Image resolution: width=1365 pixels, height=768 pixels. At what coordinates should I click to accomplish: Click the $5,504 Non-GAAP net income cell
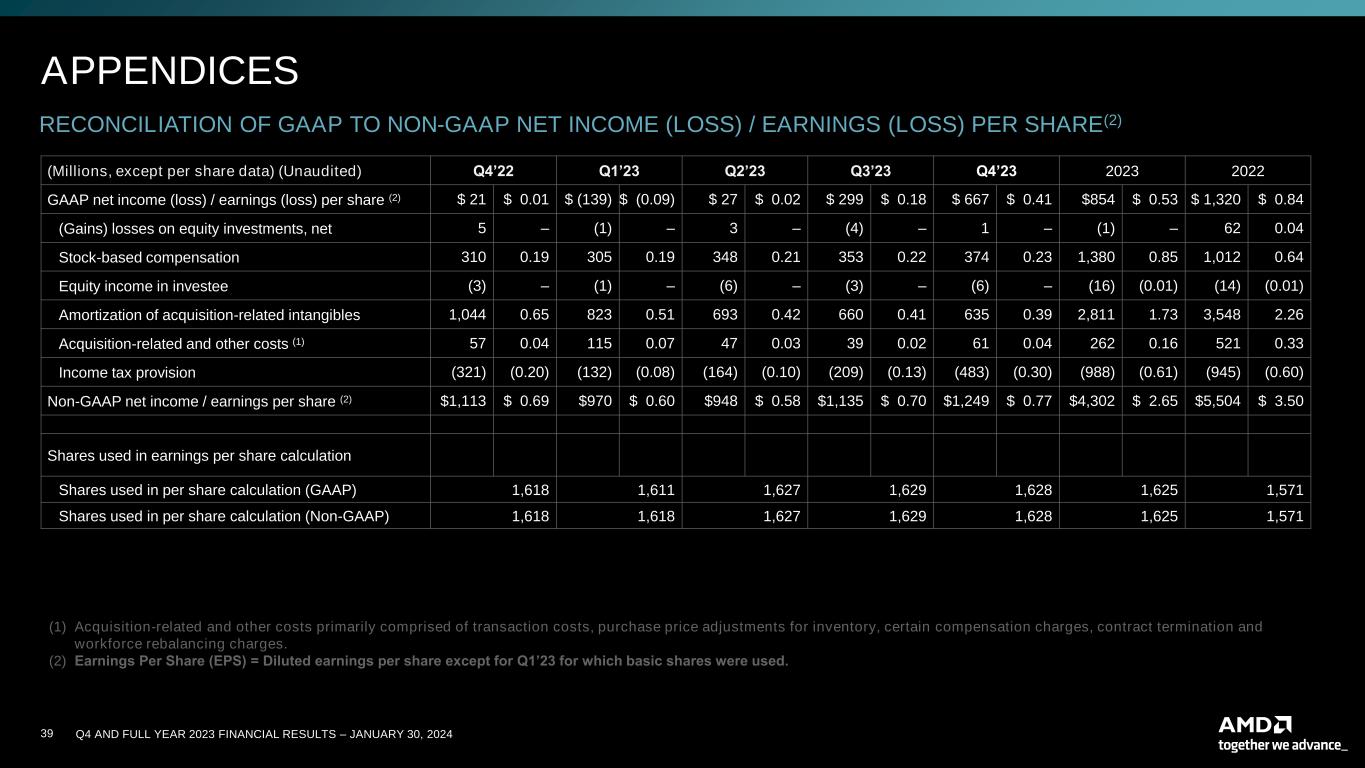1216,401
